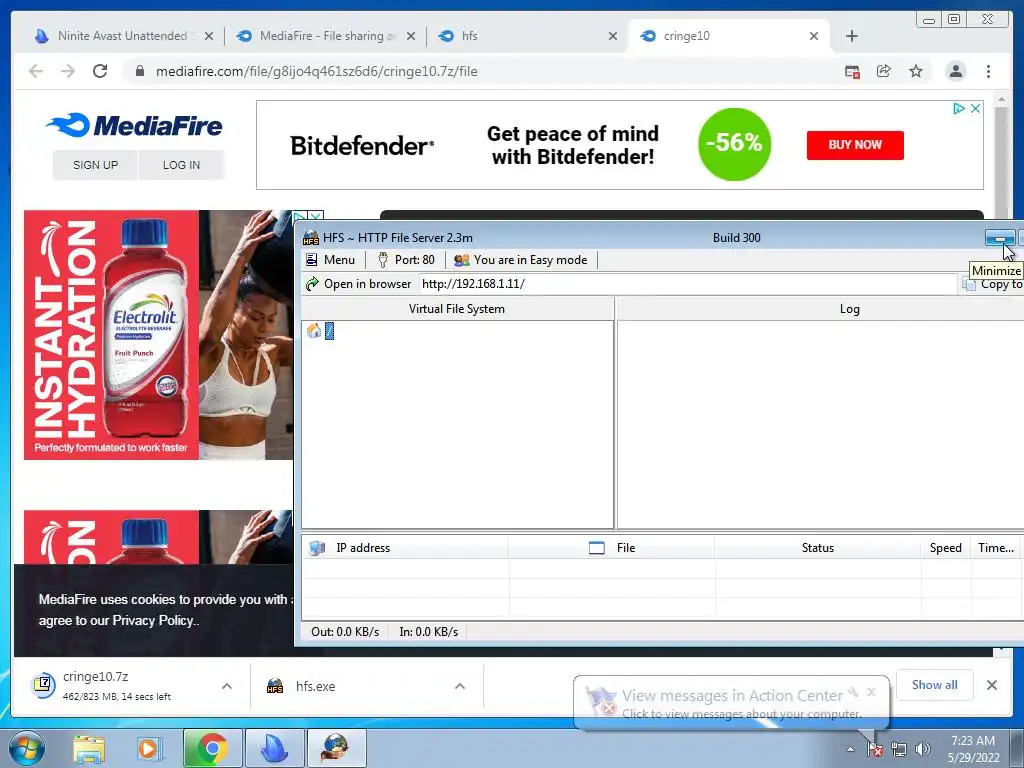Expand options for hfs.exe download
Image resolution: width=1024 pixels, height=768 pixels.
click(x=460, y=686)
